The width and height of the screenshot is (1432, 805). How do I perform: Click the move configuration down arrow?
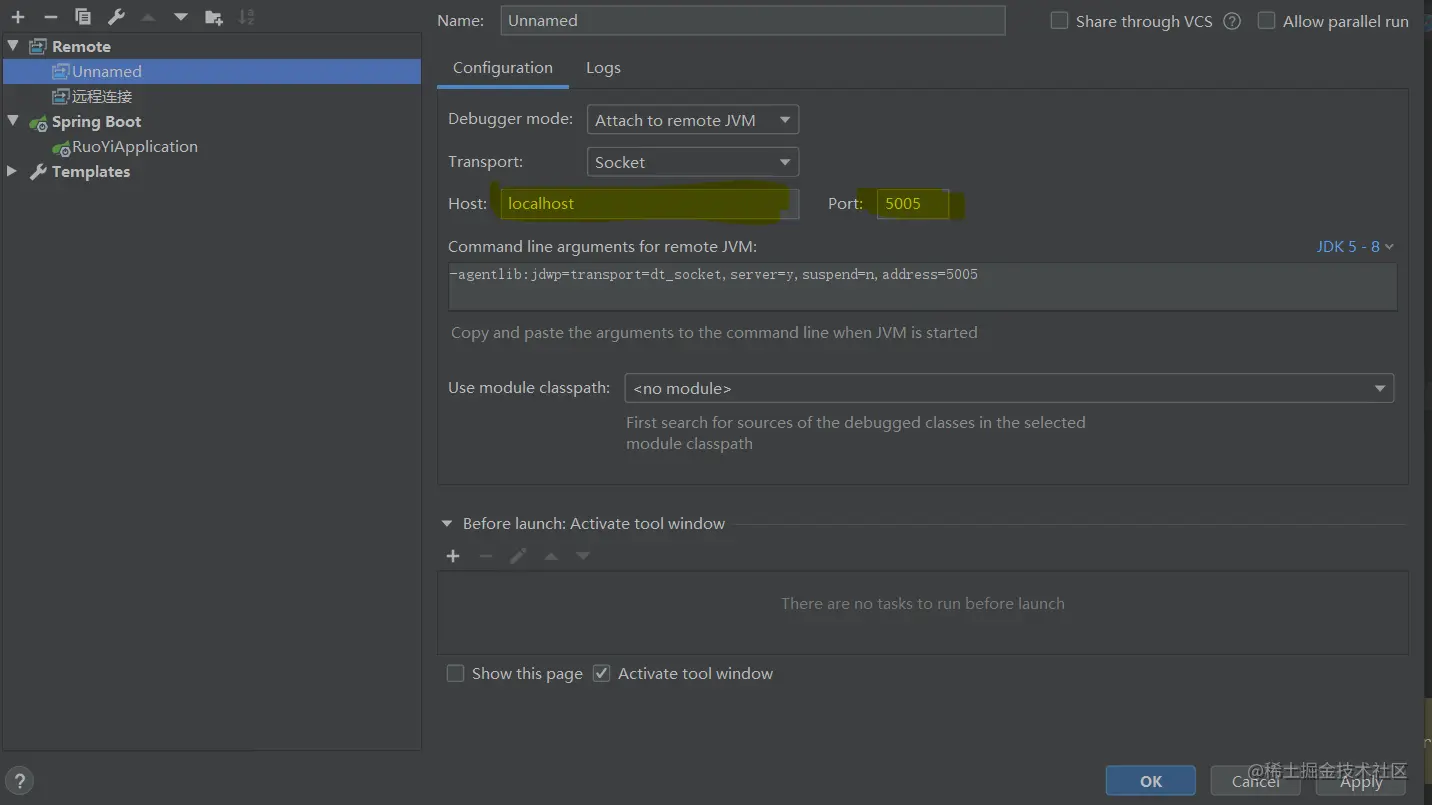coord(180,16)
